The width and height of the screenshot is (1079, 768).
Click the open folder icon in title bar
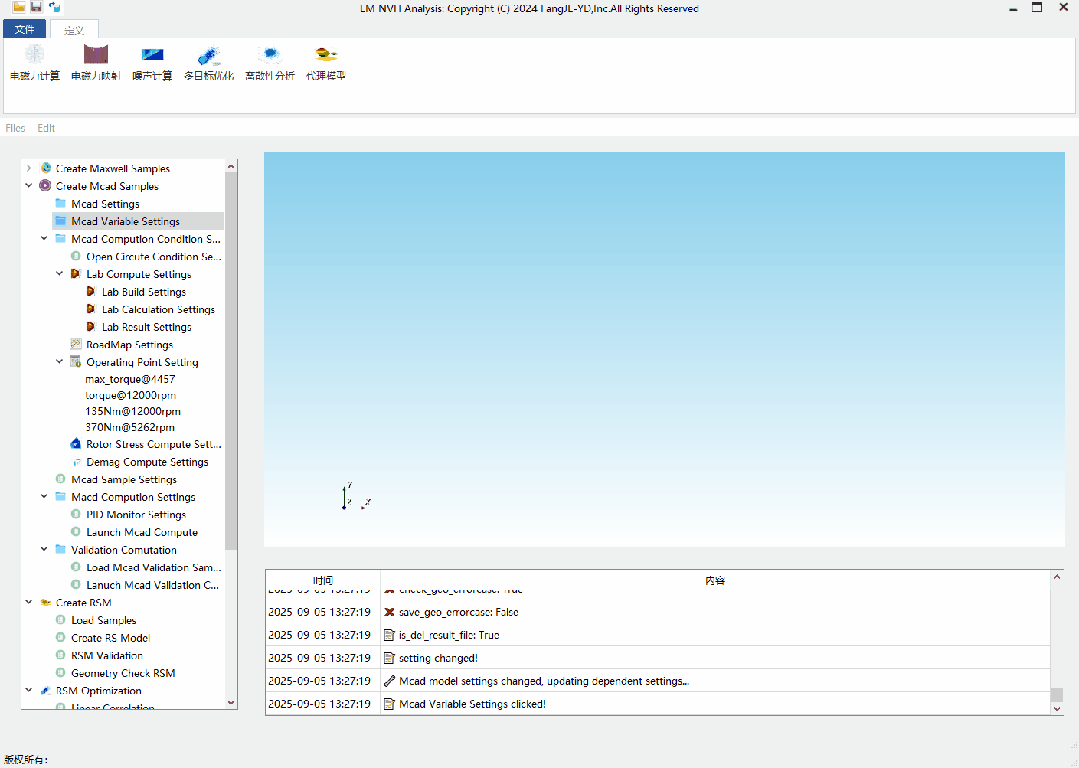19,7
